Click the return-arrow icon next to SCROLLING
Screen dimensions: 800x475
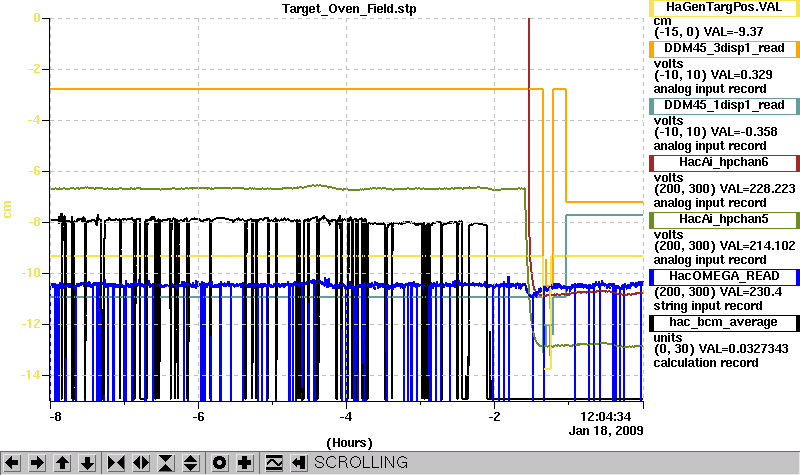click(x=299, y=463)
